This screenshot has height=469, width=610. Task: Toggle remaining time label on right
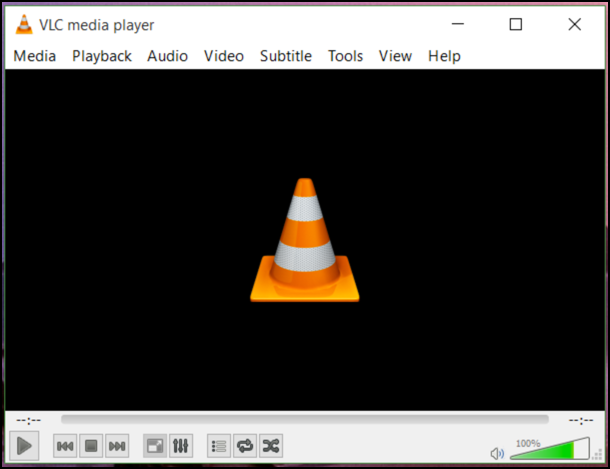(581, 420)
